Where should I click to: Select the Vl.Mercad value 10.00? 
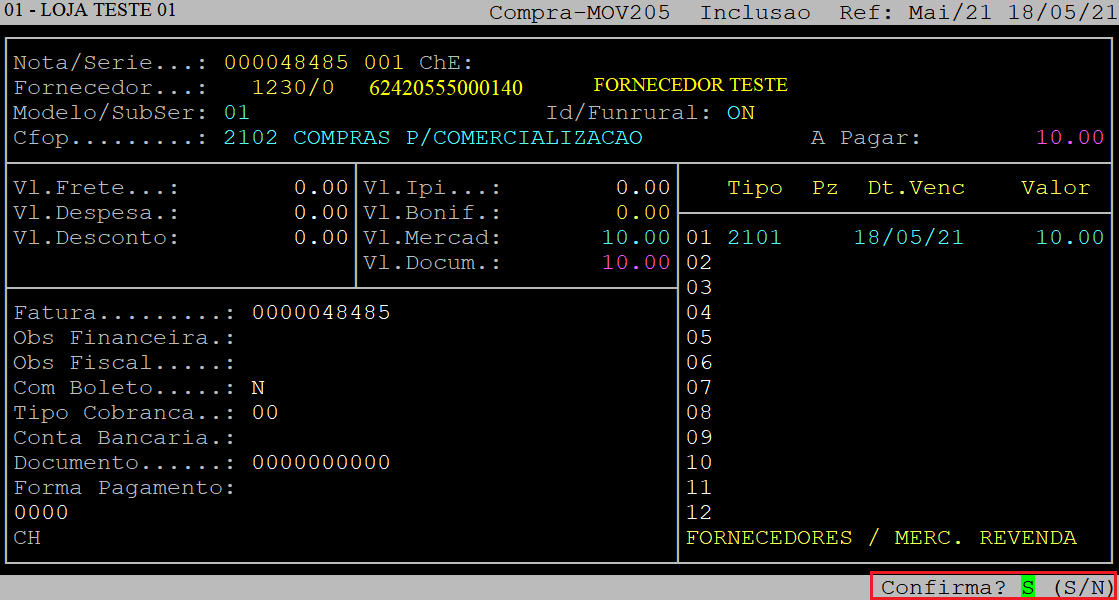636,237
